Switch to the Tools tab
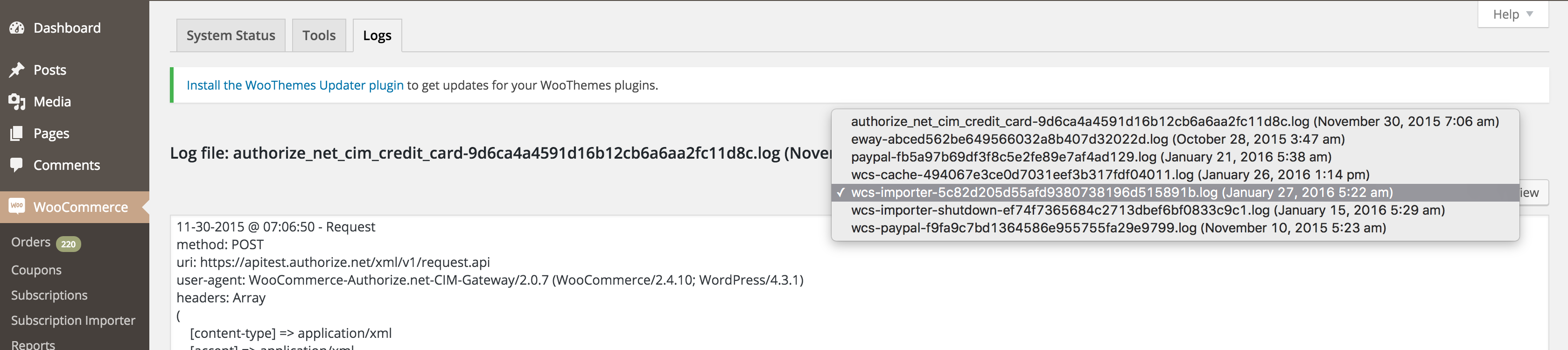The height and width of the screenshot is (350, 1568). click(319, 35)
